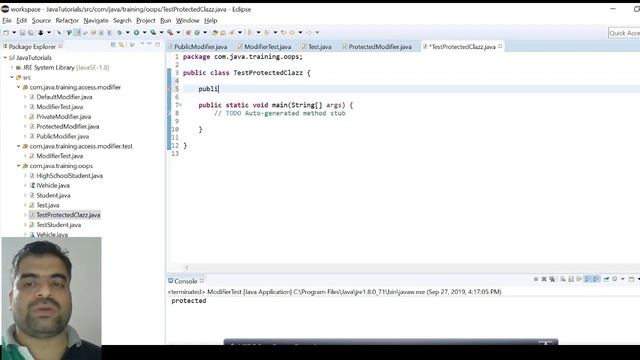Image resolution: width=640 pixels, height=360 pixels.
Task: Toggle Link with Editor in Package Explorer
Action: point(122,44)
